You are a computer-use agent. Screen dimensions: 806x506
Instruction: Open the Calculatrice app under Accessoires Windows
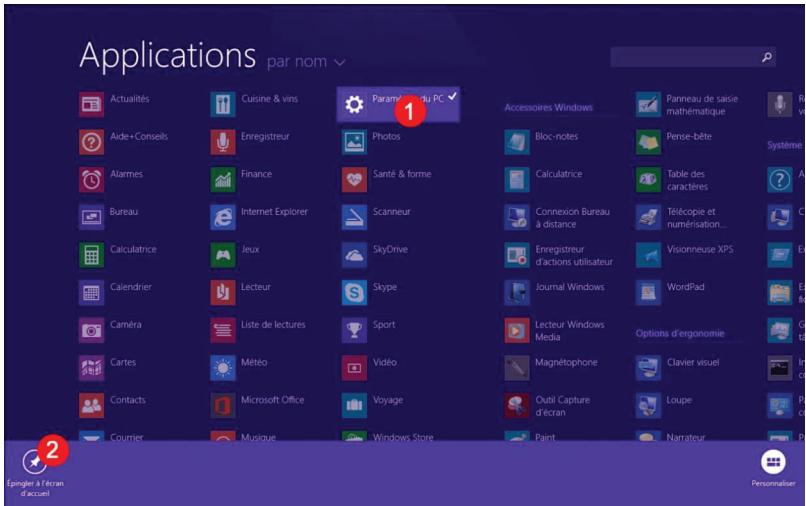[517, 180]
